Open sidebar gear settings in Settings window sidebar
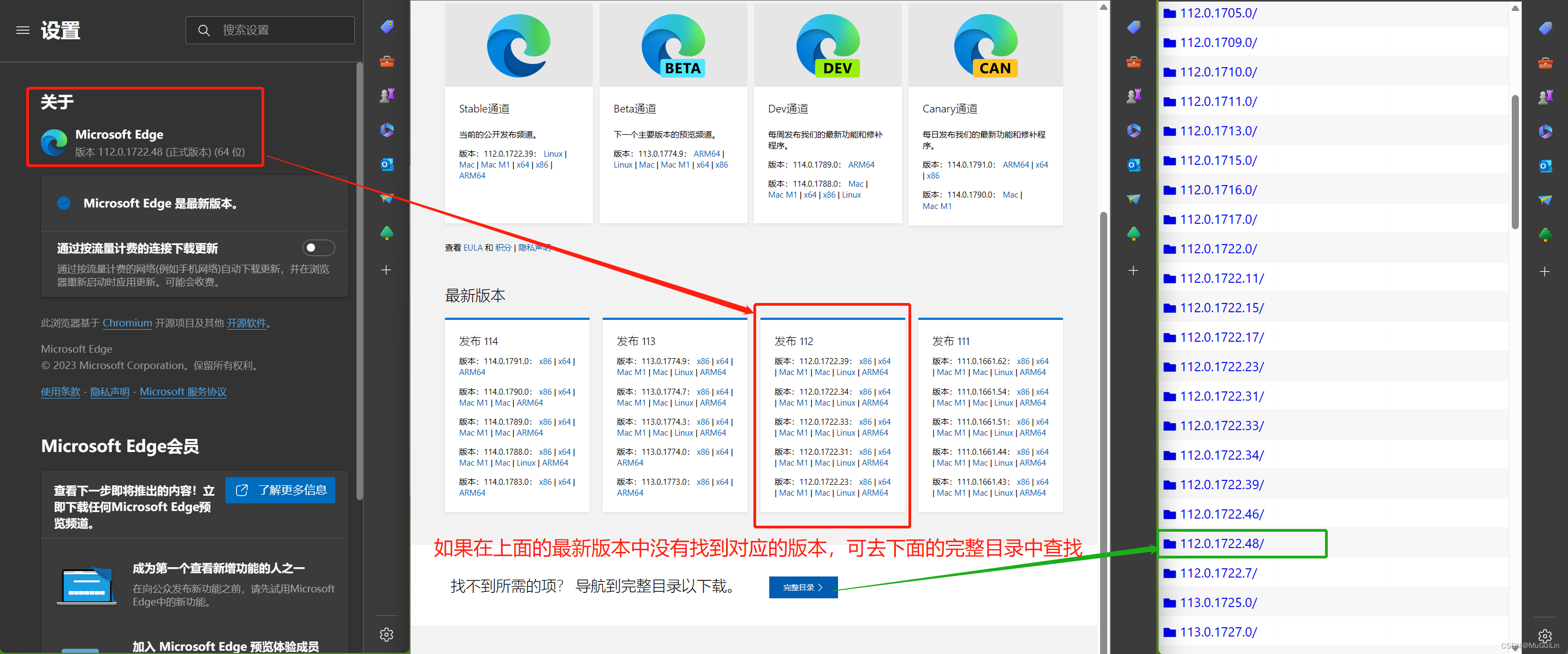The image size is (1568, 654). pyautogui.click(x=387, y=634)
